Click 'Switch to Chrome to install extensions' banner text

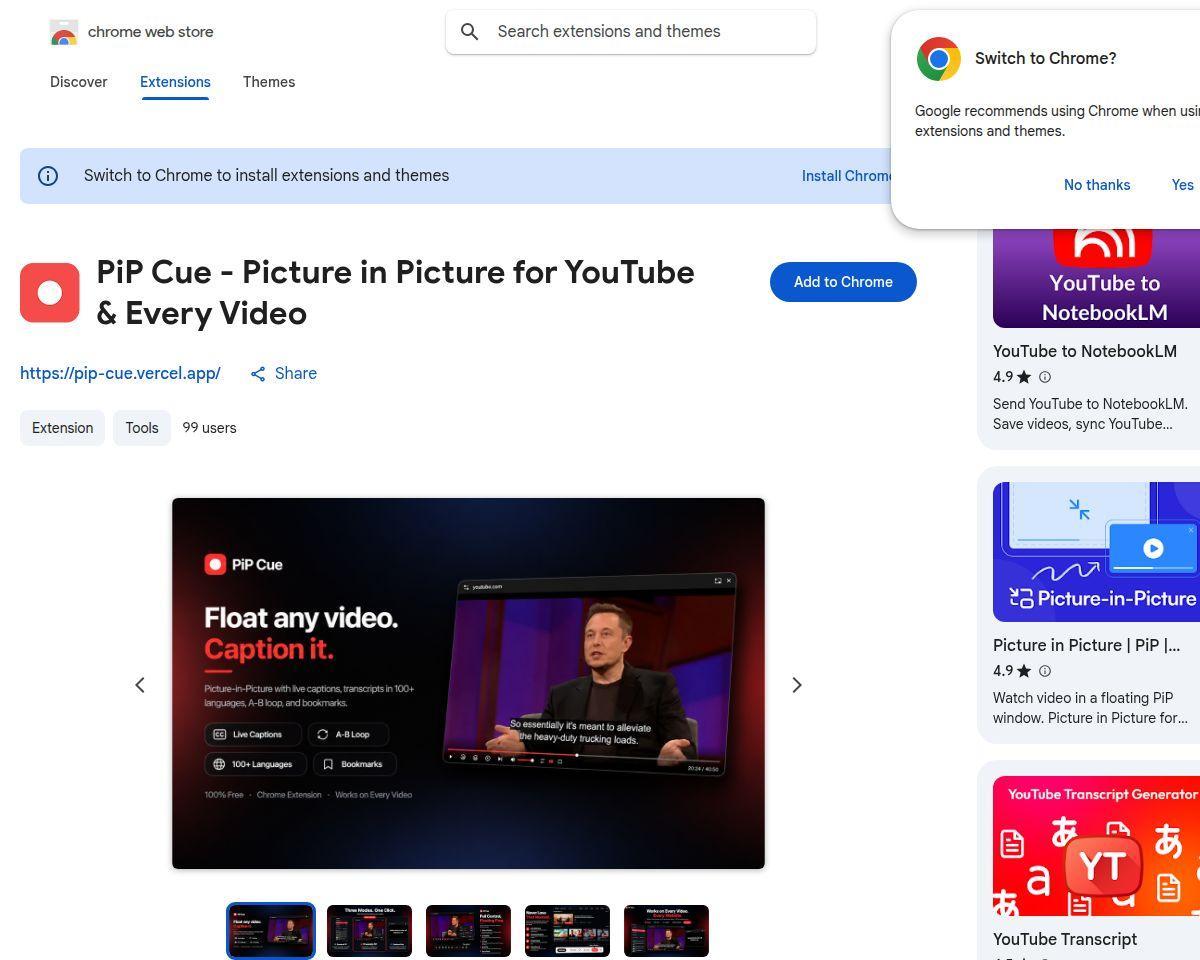(266, 176)
